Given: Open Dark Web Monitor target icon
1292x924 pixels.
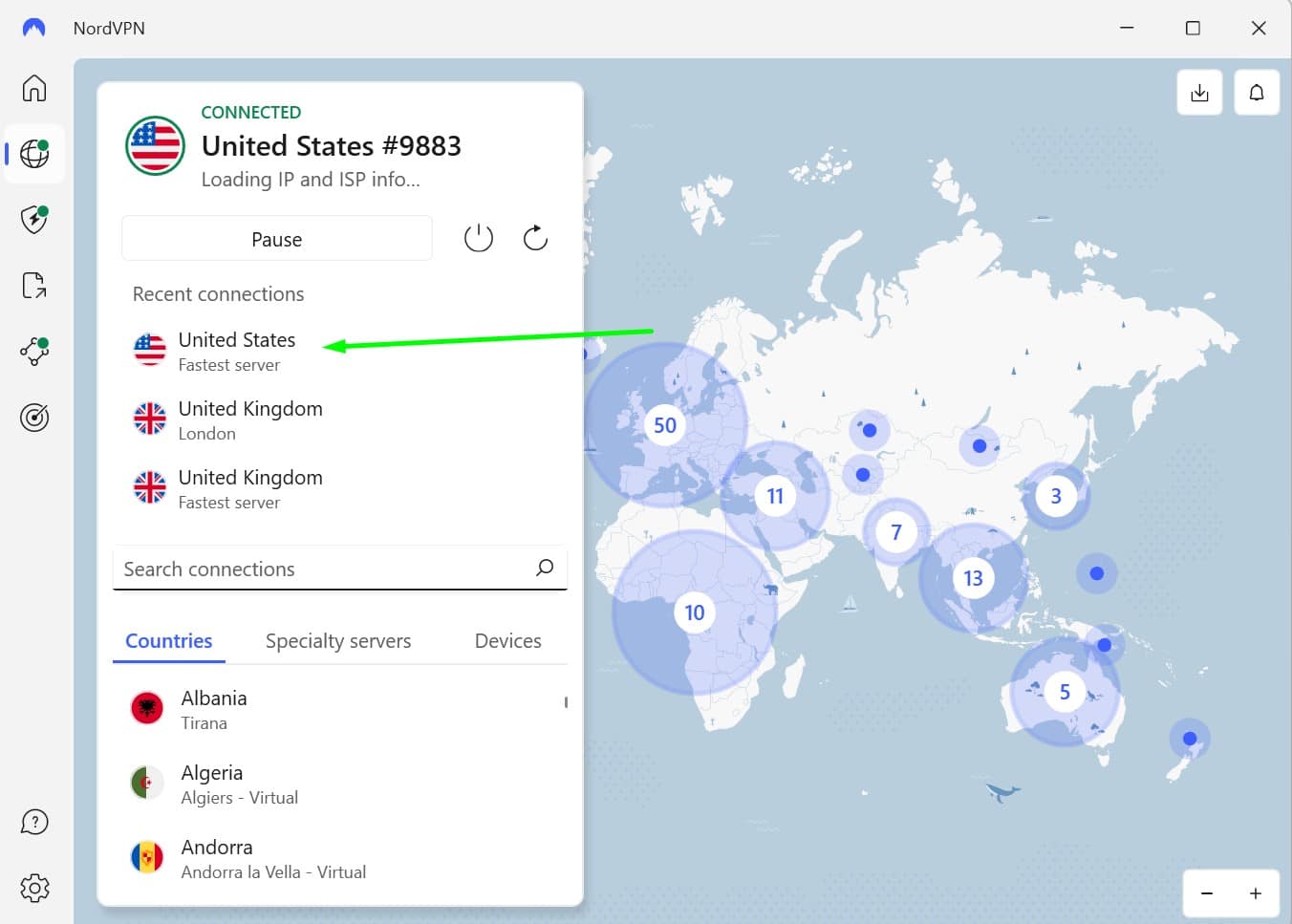Looking at the screenshot, I should tap(34, 418).
